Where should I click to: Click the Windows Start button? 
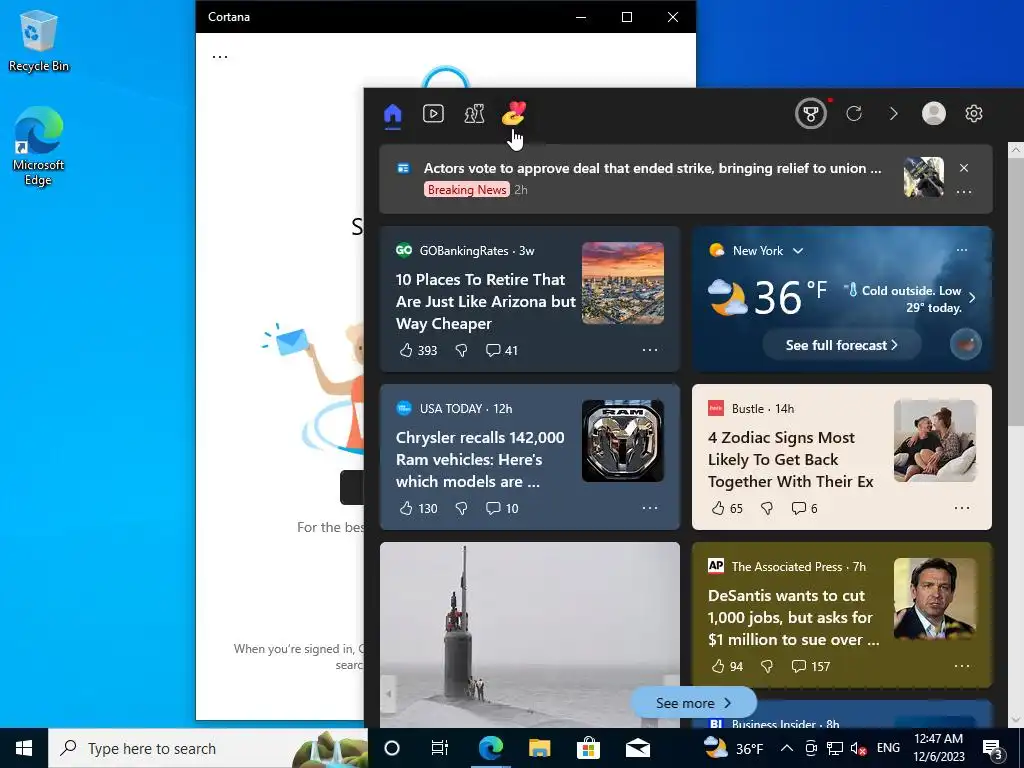coord(24,748)
